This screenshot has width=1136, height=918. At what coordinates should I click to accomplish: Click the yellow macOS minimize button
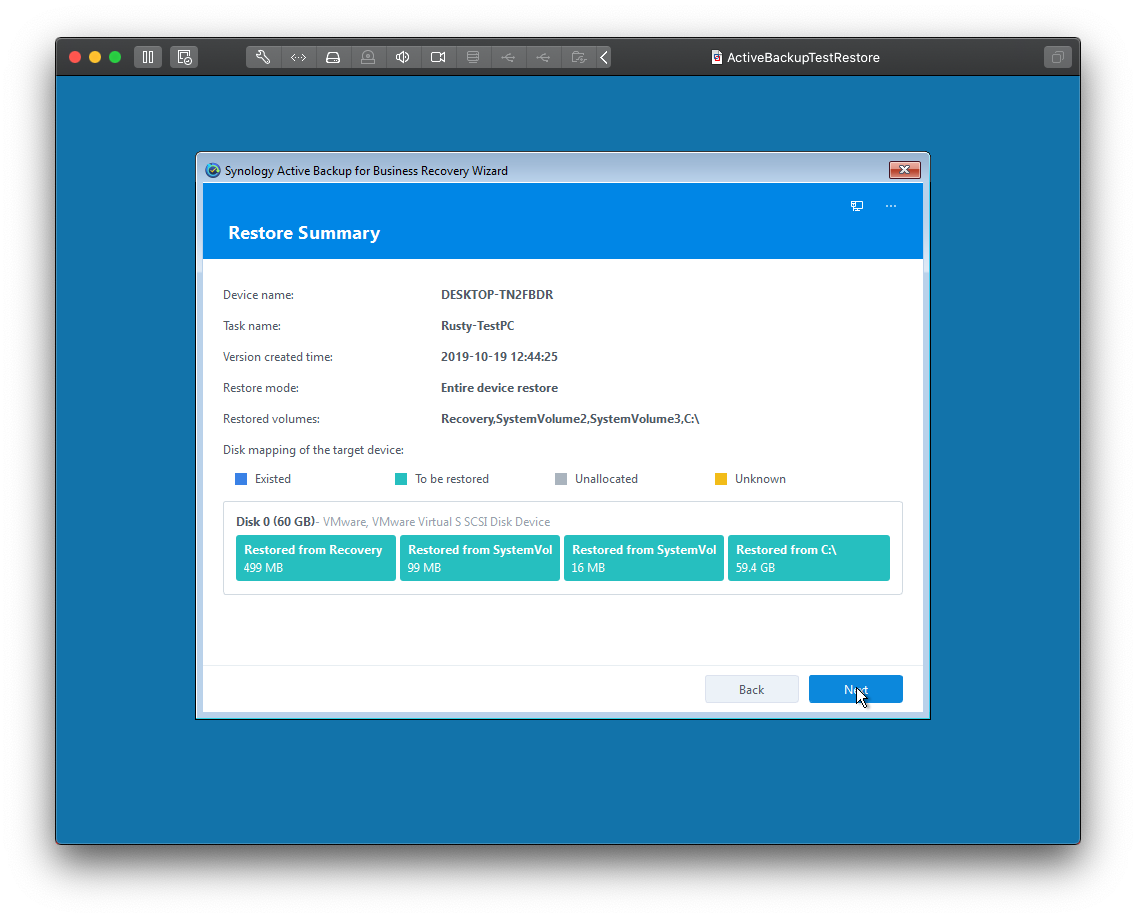[95, 57]
